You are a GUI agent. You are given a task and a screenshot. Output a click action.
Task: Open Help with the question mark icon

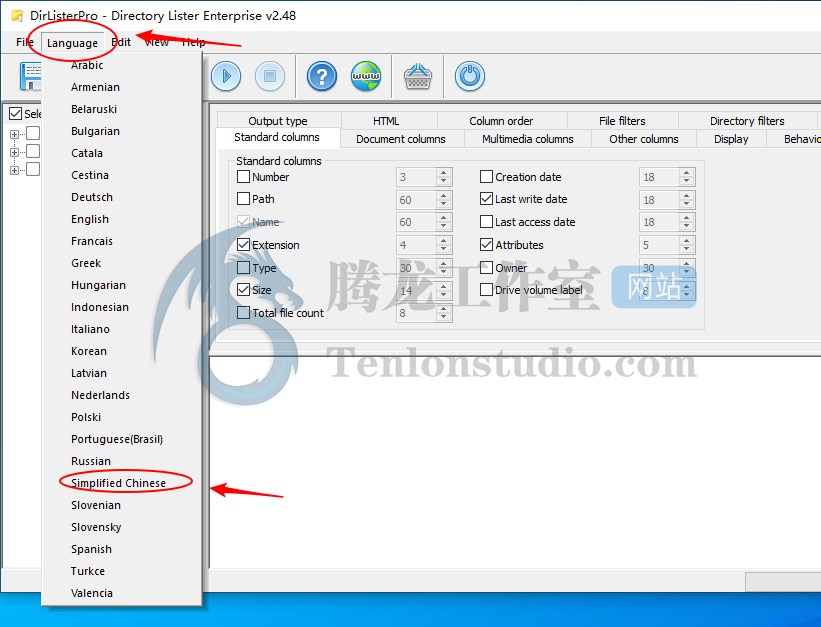click(321, 76)
